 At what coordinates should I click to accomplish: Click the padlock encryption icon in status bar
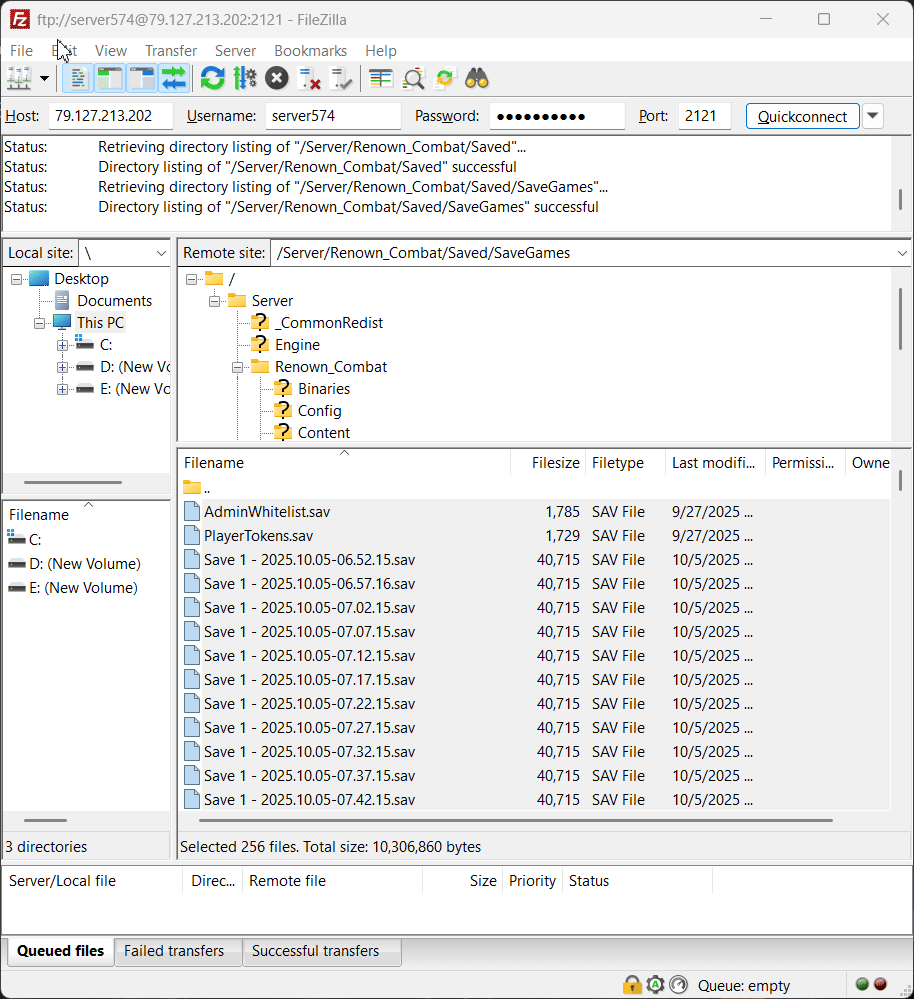[632, 985]
